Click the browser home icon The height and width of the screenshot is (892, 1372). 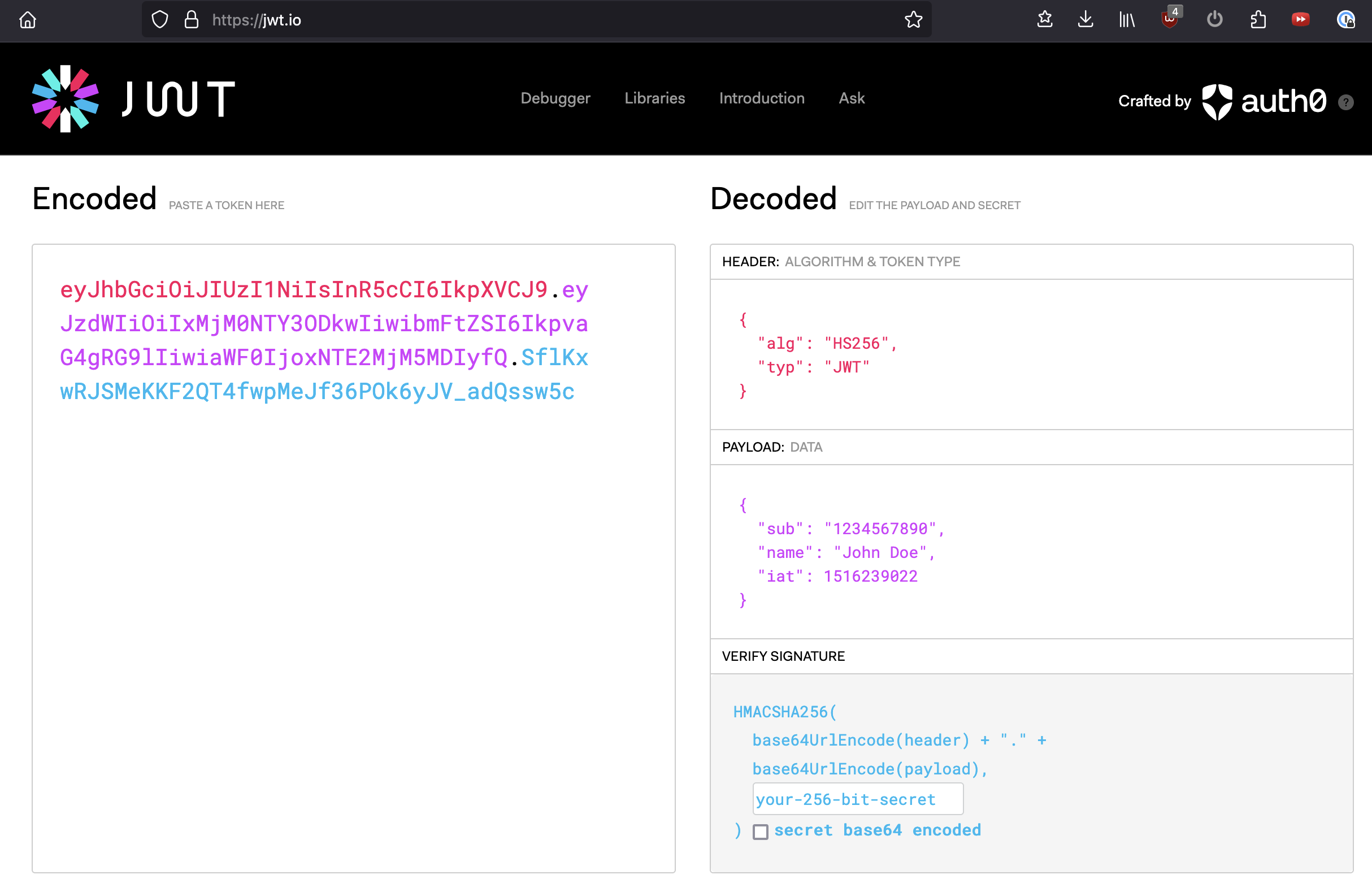pos(28,20)
